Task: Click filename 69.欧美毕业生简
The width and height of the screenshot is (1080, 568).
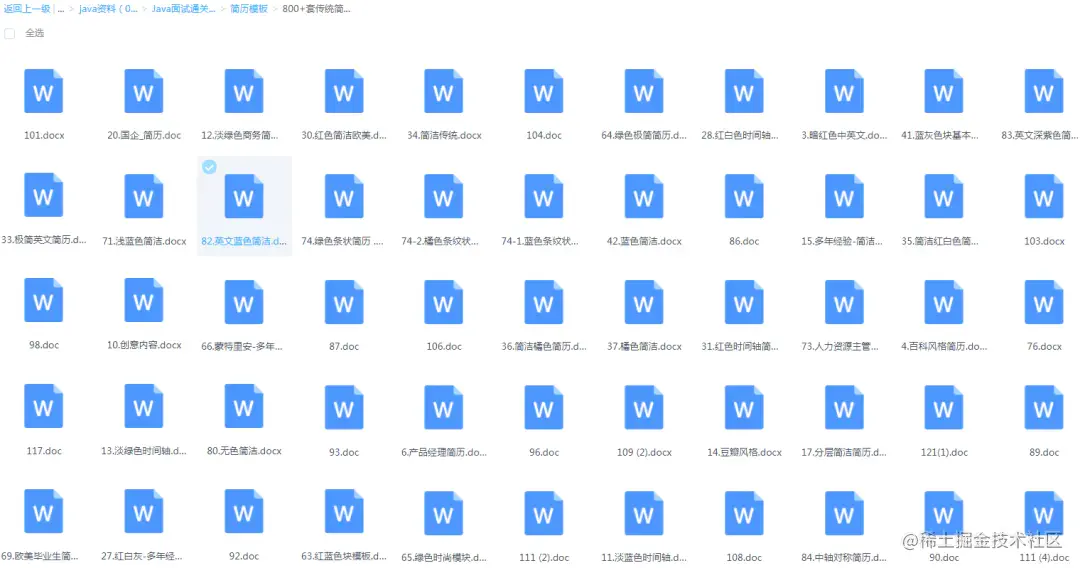Action: pyautogui.click(x=40, y=556)
